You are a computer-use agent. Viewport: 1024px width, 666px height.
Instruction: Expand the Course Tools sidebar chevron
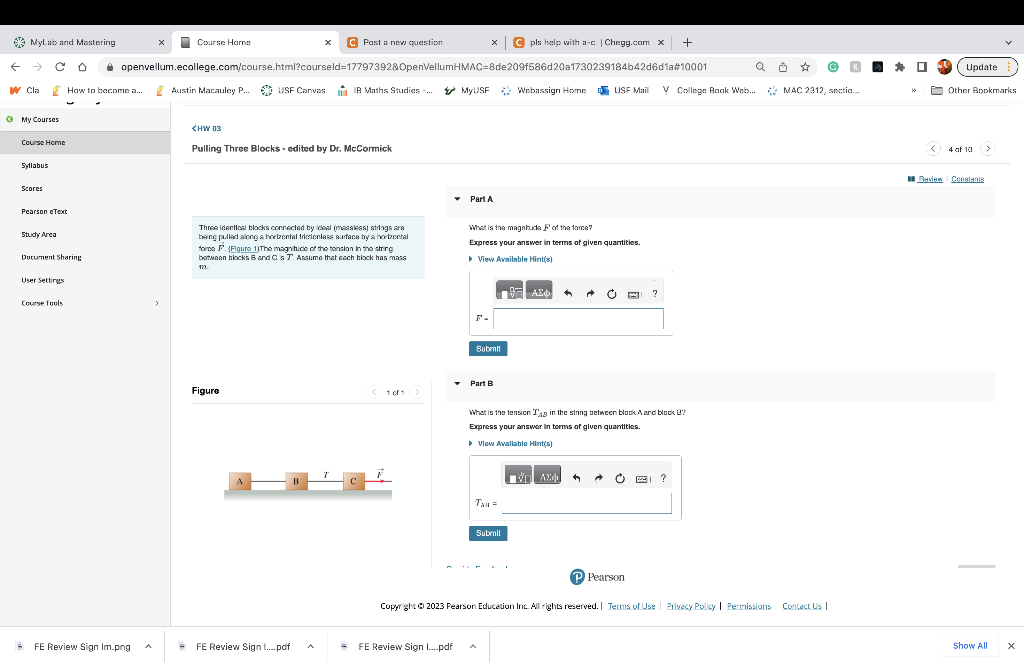click(156, 302)
